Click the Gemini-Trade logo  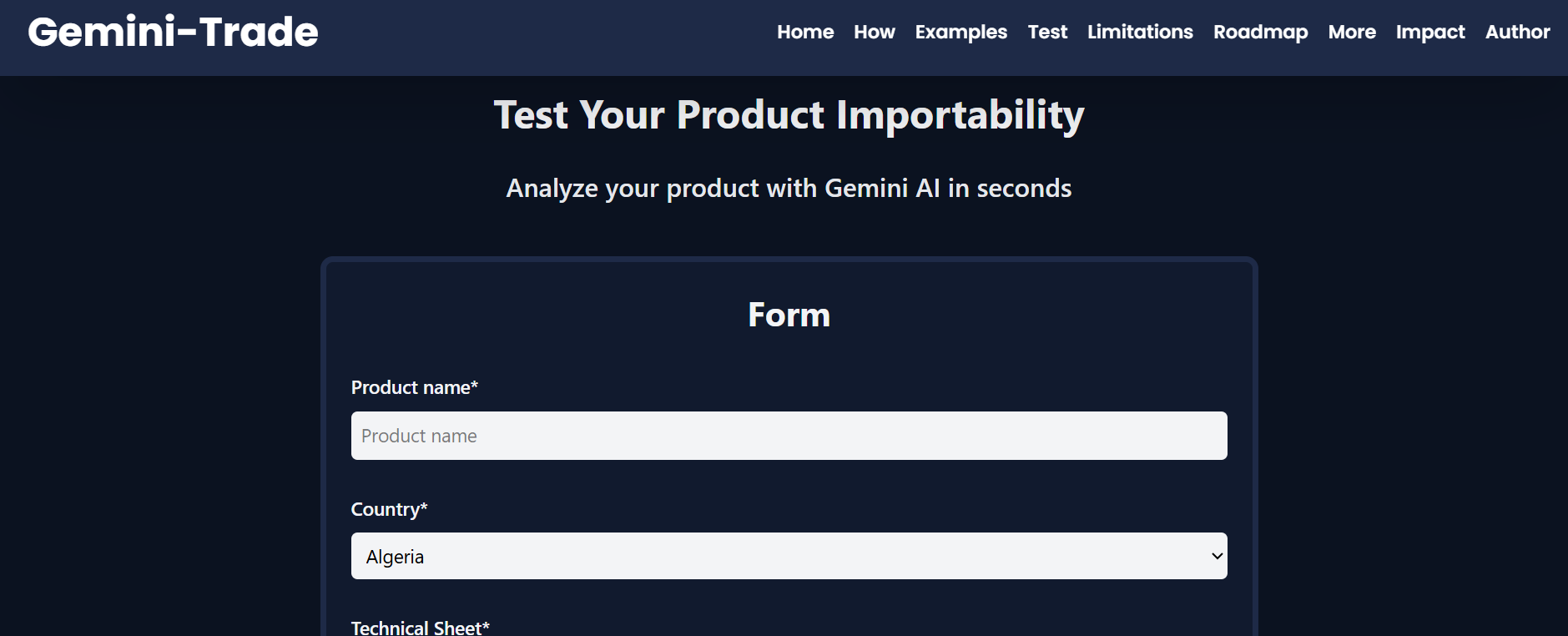point(173,33)
